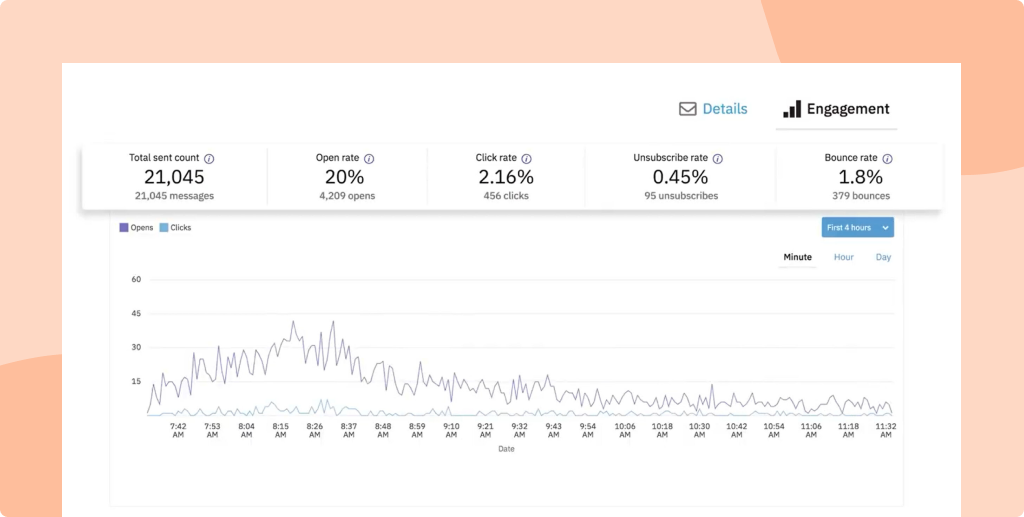Click the 4,209 opens count
1024x517 pixels.
pos(346,196)
